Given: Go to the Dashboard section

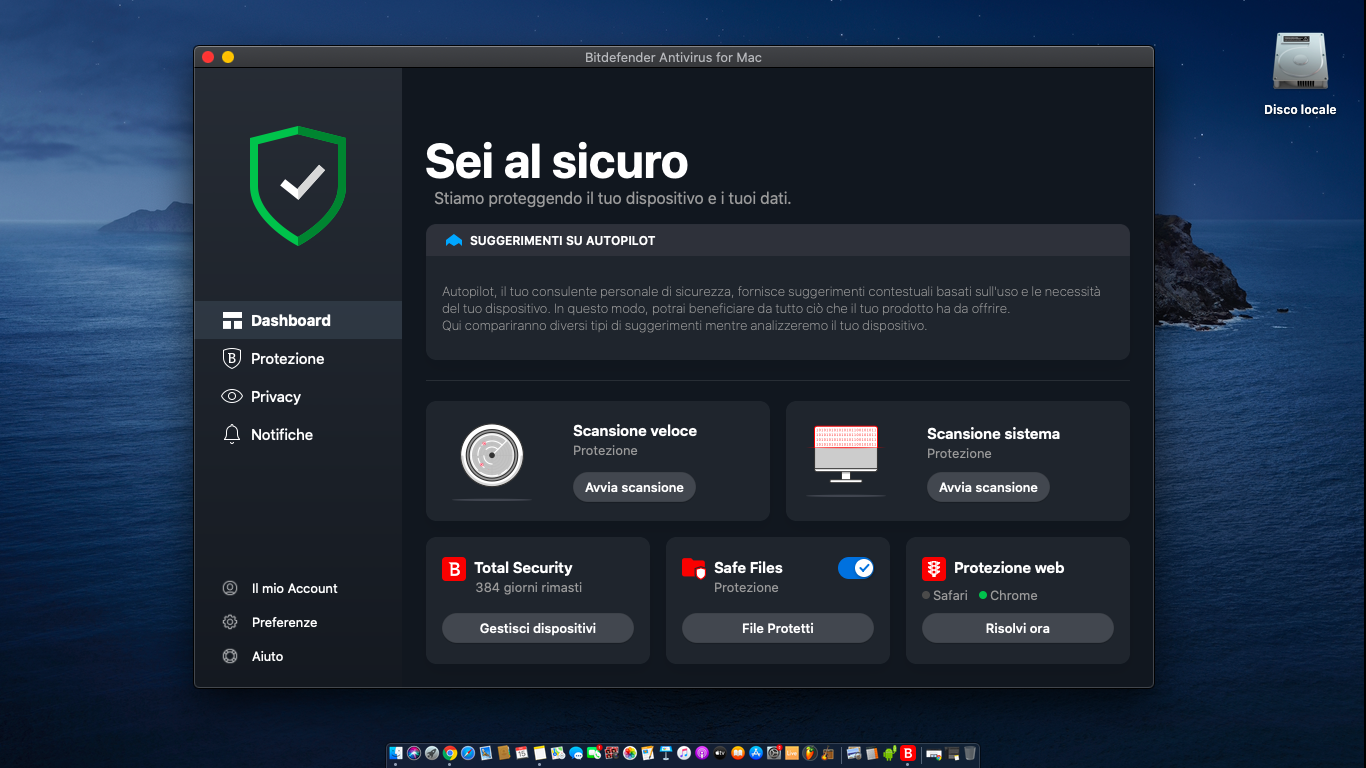Looking at the screenshot, I should coord(298,320).
